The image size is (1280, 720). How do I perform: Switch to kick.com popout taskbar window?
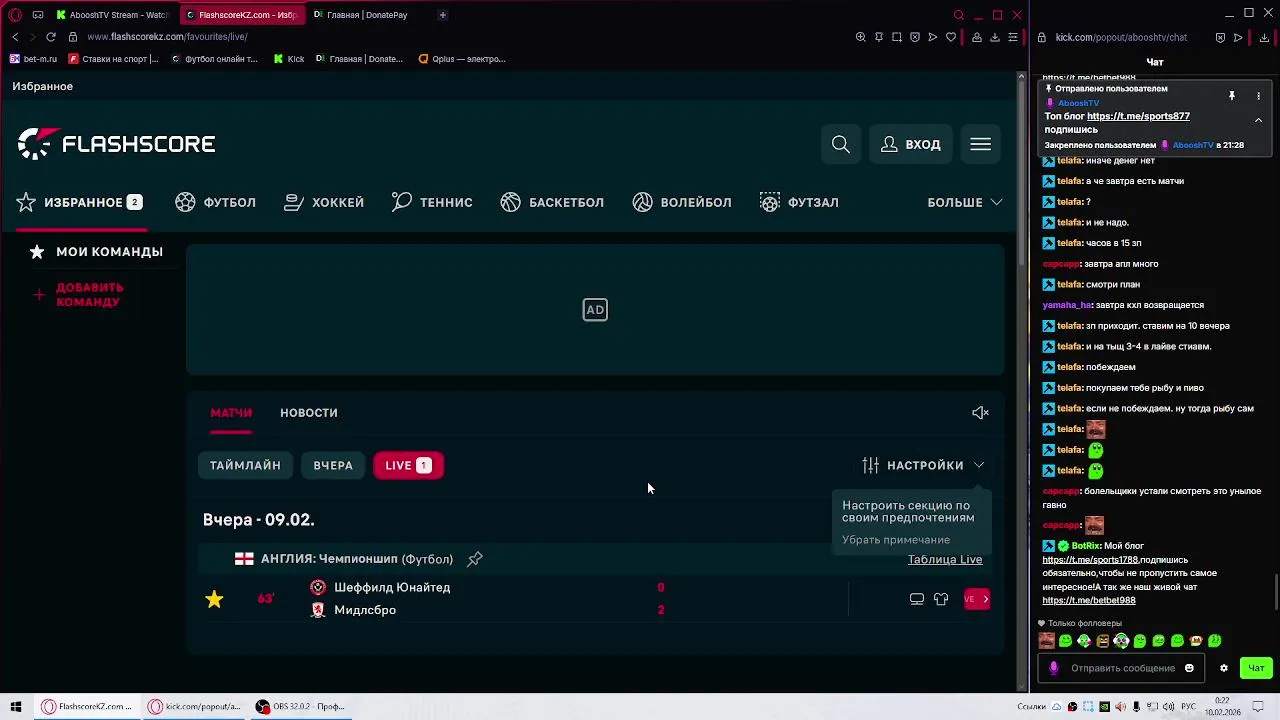click(x=194, y=707)
